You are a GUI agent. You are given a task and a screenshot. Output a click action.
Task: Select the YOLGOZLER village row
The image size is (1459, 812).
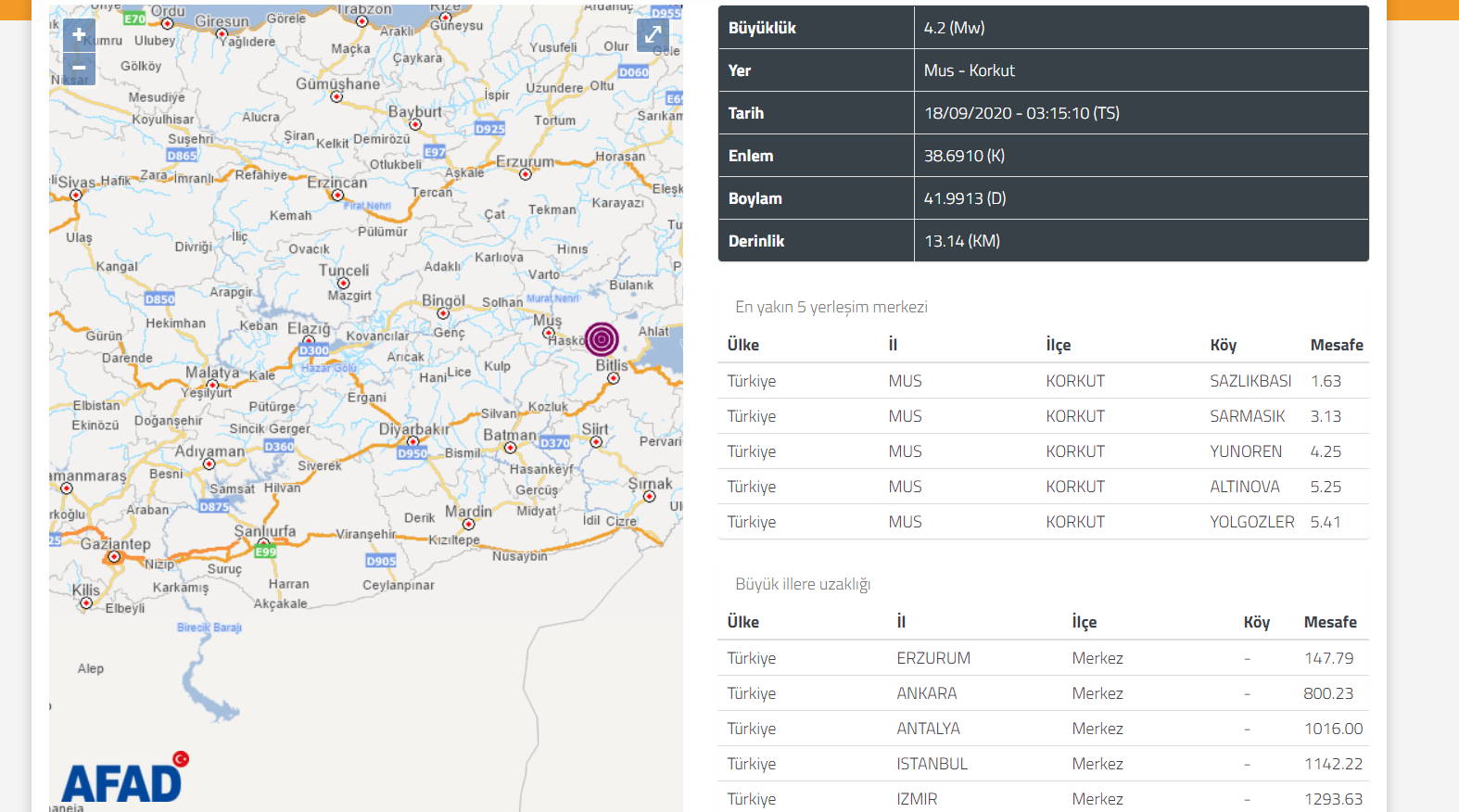1043,522
